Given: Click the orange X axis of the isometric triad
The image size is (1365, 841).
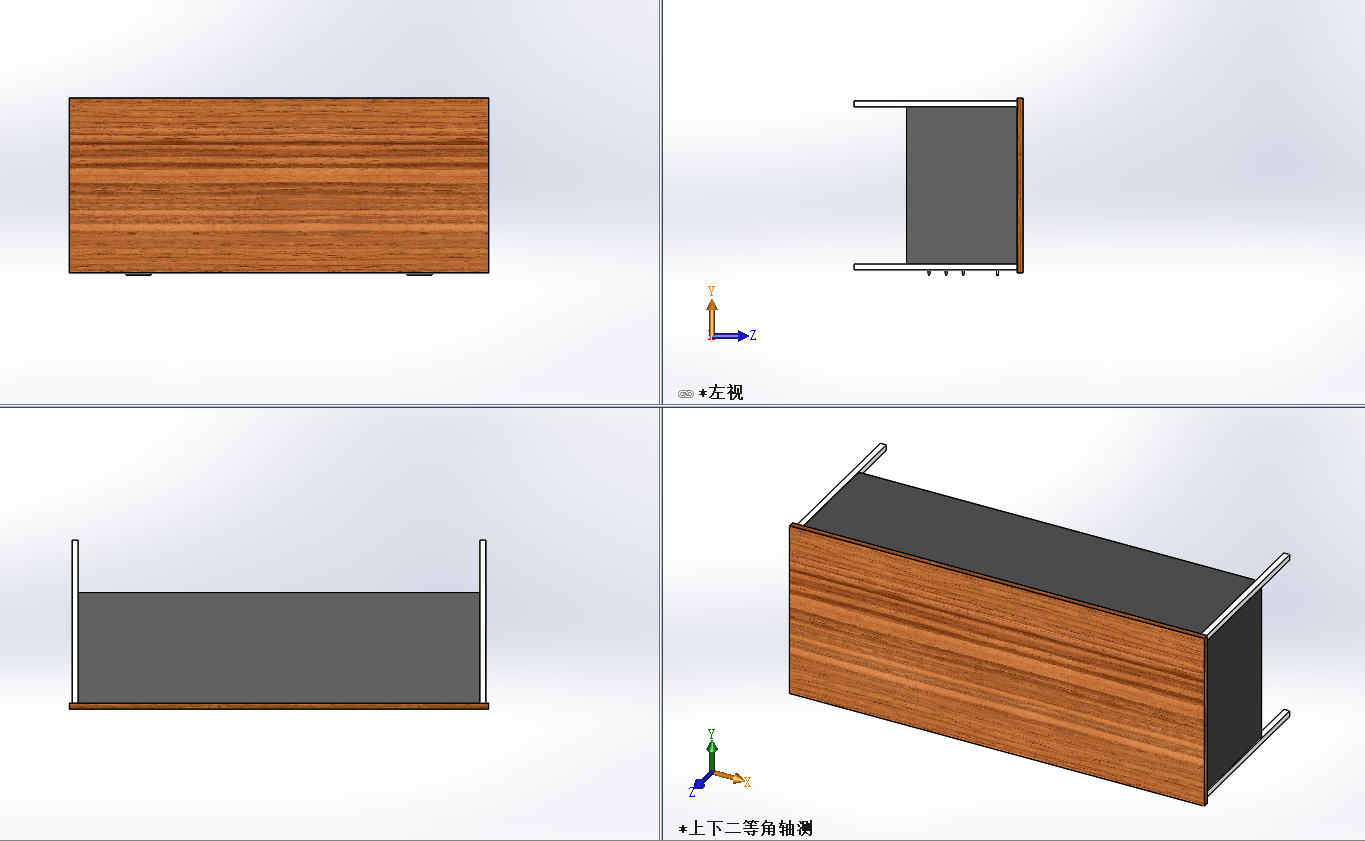Looking at the screenshot, I should [733, 778].
